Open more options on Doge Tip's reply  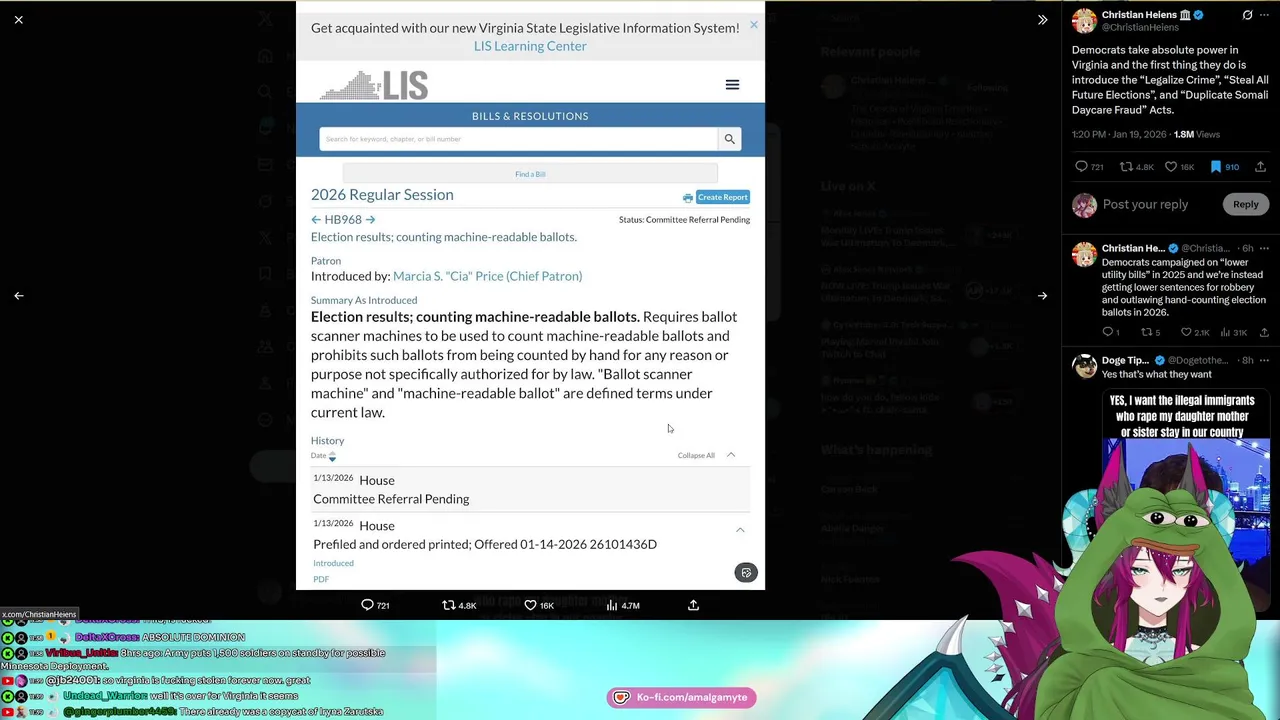coord(1264,360)
